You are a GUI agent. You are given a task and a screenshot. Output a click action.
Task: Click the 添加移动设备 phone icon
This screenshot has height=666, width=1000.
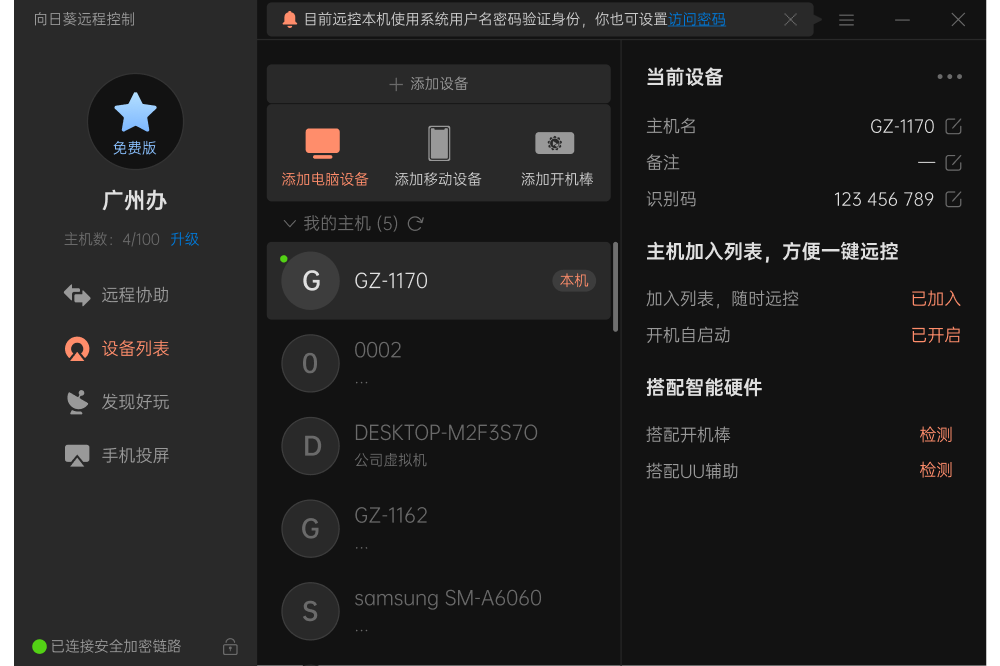[x=438, y=143]
